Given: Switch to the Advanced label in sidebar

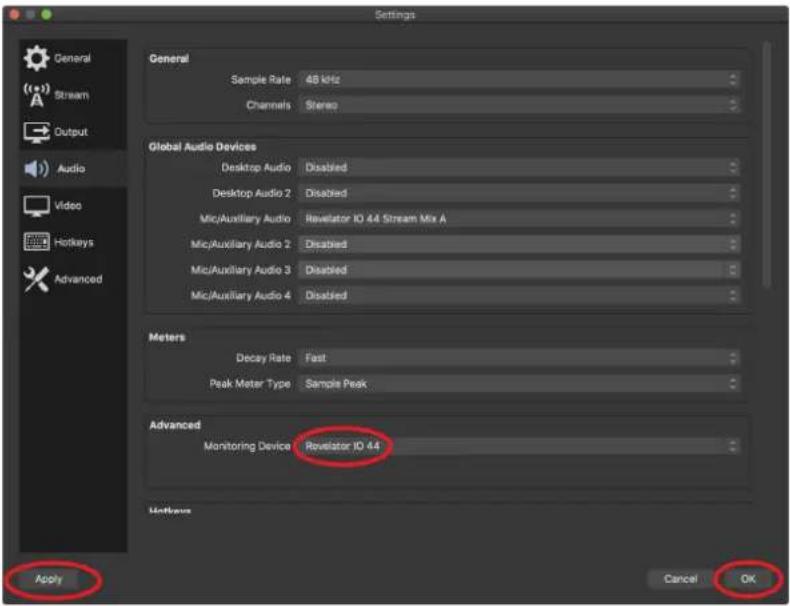Looking at the screenshot, I should [x=78, y=279].
